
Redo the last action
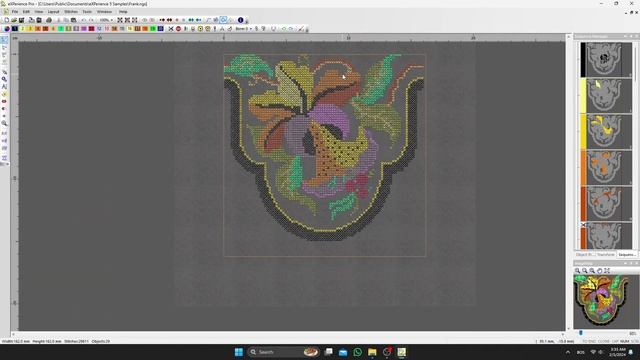point(91,20)
